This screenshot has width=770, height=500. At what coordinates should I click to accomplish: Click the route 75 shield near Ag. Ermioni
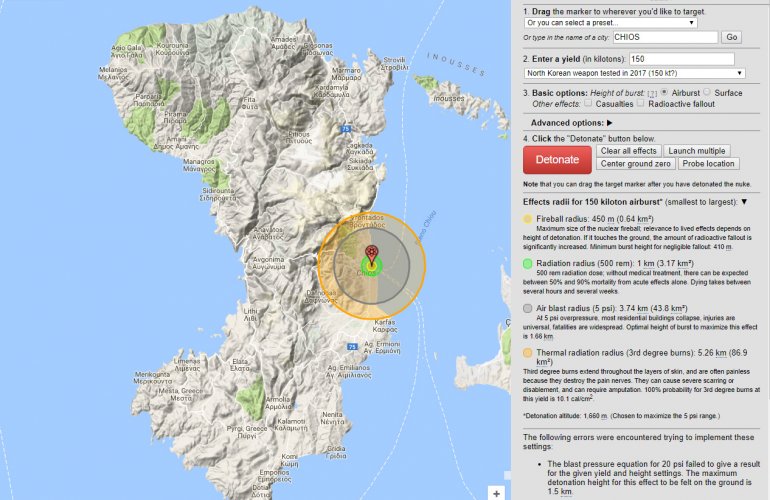(352, 347)
